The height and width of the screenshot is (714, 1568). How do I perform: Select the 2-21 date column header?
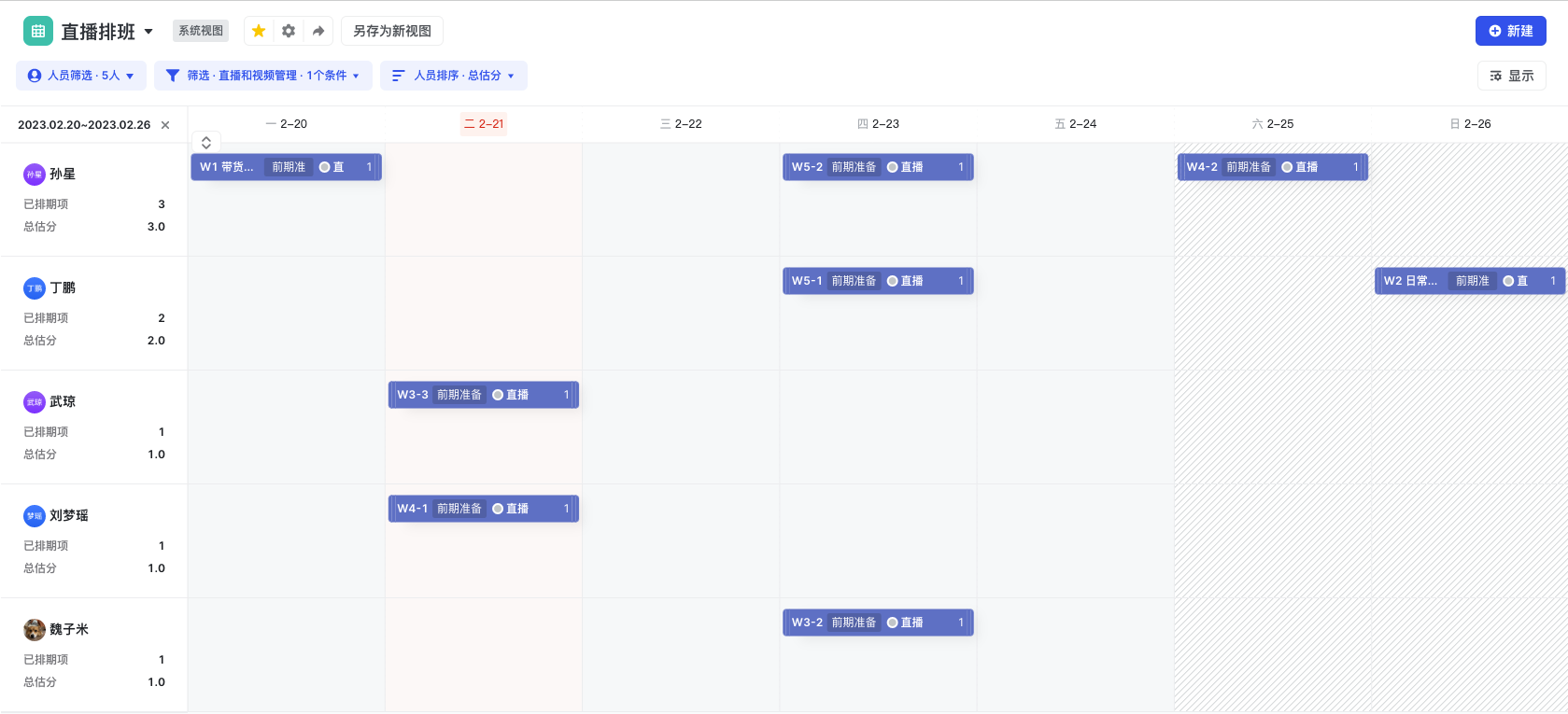[484, 124]
